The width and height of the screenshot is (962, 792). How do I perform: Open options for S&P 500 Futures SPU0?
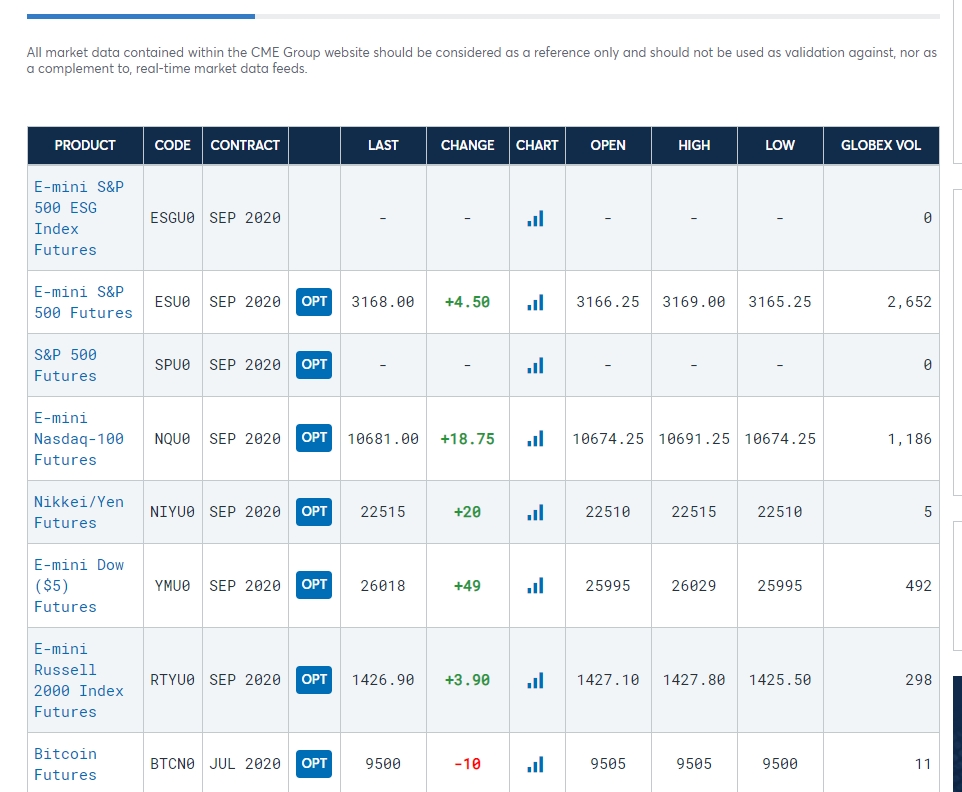[x=314, y=364]
